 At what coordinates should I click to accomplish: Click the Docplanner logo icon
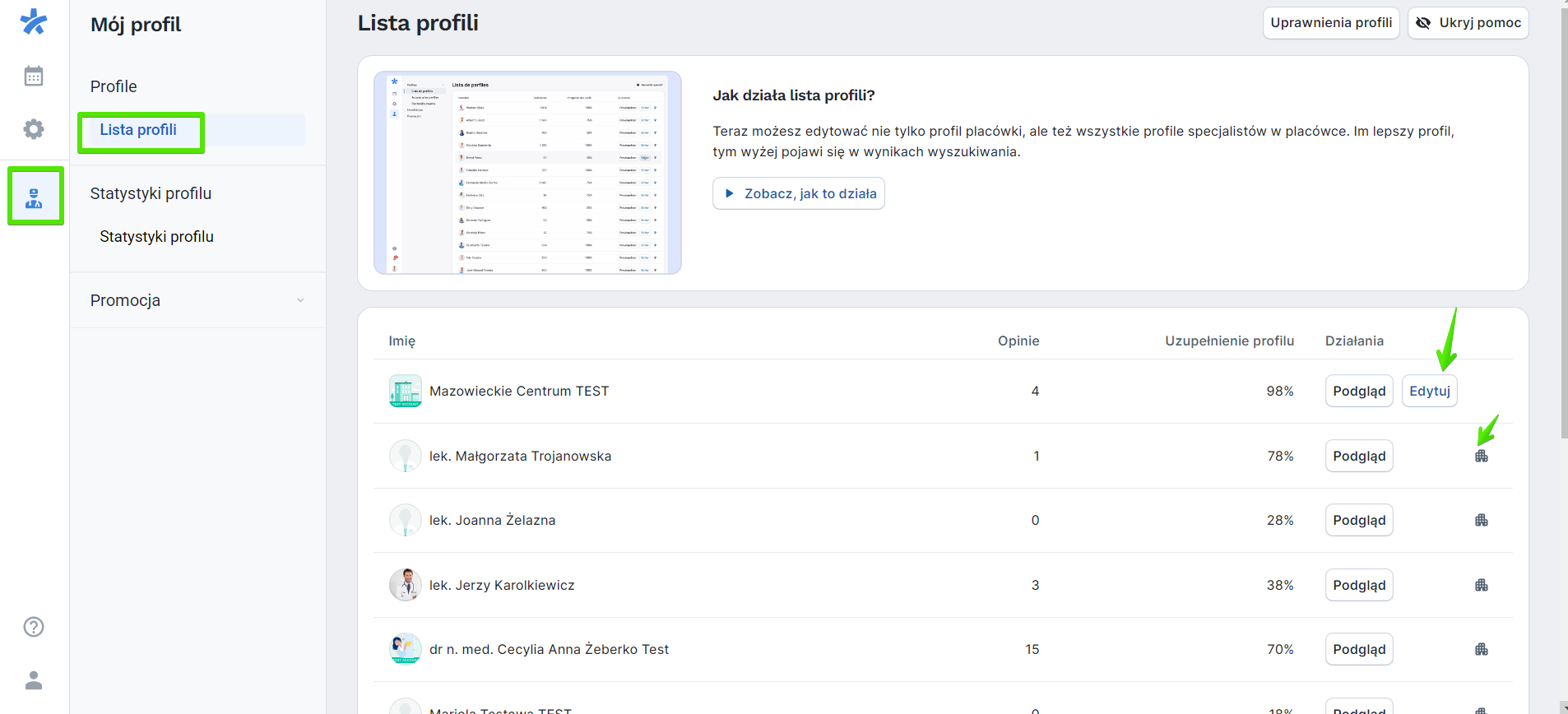34,22
